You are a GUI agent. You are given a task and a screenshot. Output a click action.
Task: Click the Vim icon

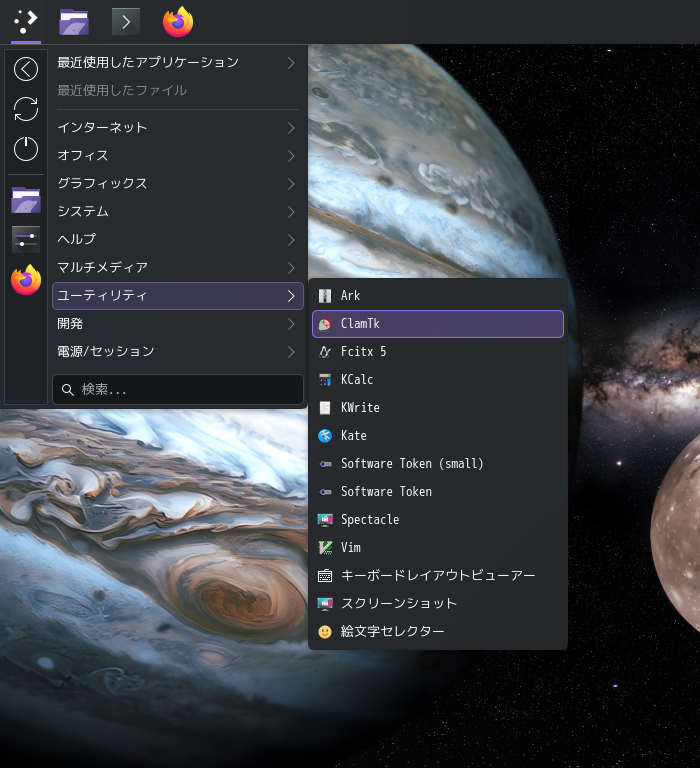tap(325, 548)
